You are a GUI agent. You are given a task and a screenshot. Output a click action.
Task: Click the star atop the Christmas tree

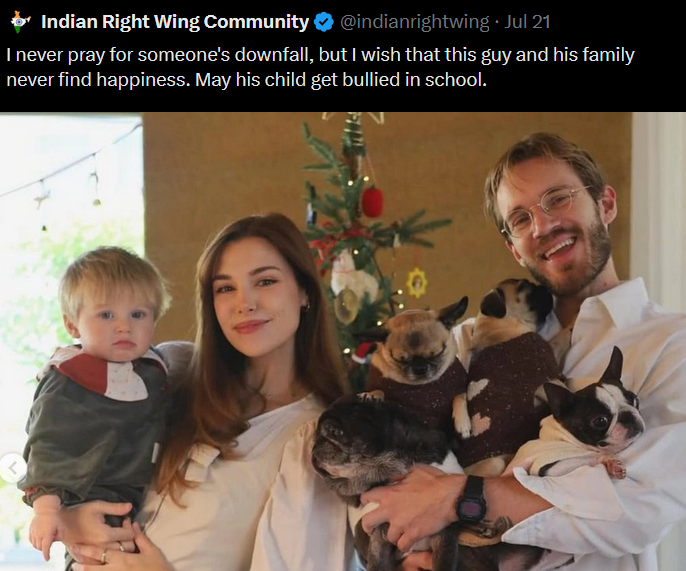354,117
